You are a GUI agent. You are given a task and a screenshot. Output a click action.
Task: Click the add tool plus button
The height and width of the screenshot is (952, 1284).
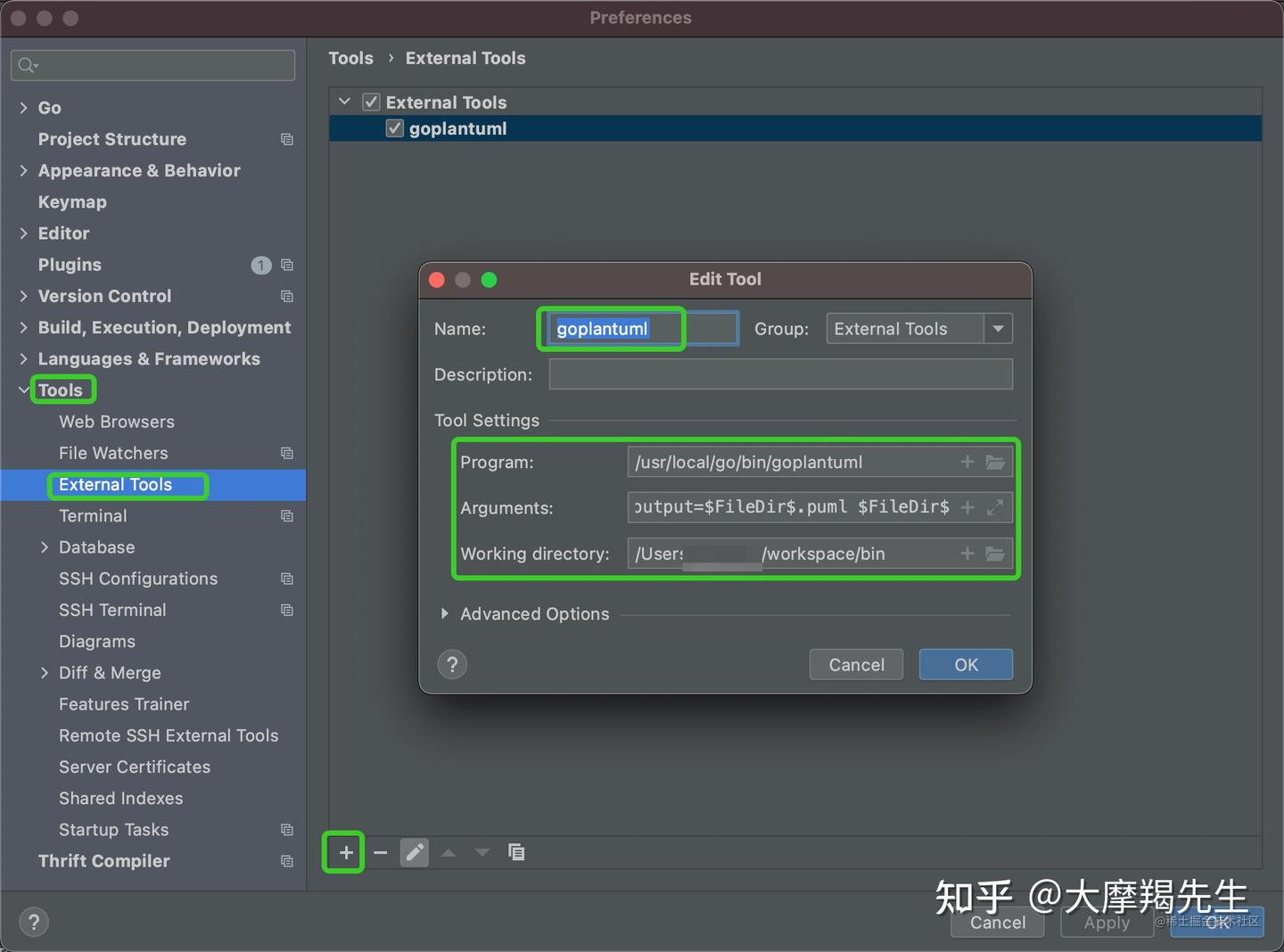coord(346,852)
